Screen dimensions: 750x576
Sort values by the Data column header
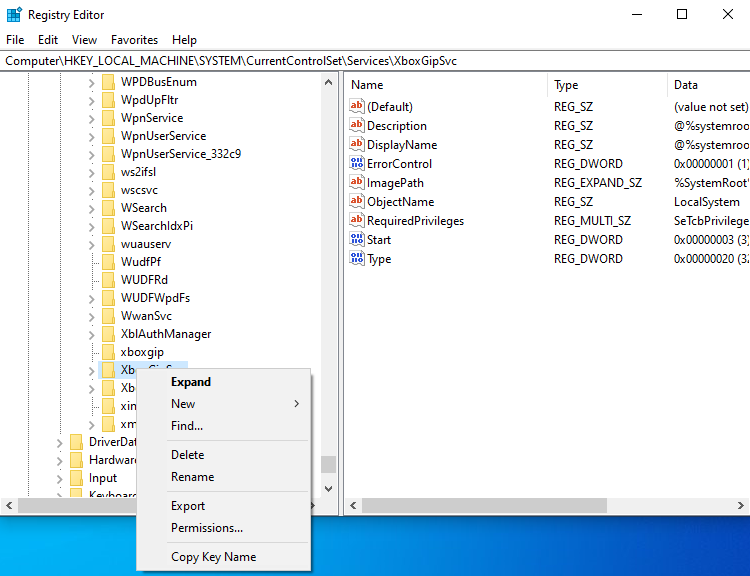click(x=709, y=85)
